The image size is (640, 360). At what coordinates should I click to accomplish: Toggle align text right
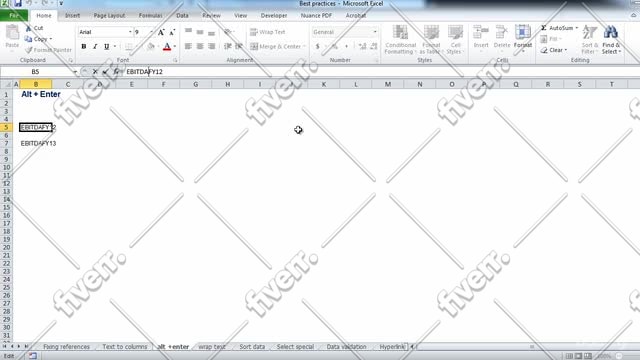point(211,47)
